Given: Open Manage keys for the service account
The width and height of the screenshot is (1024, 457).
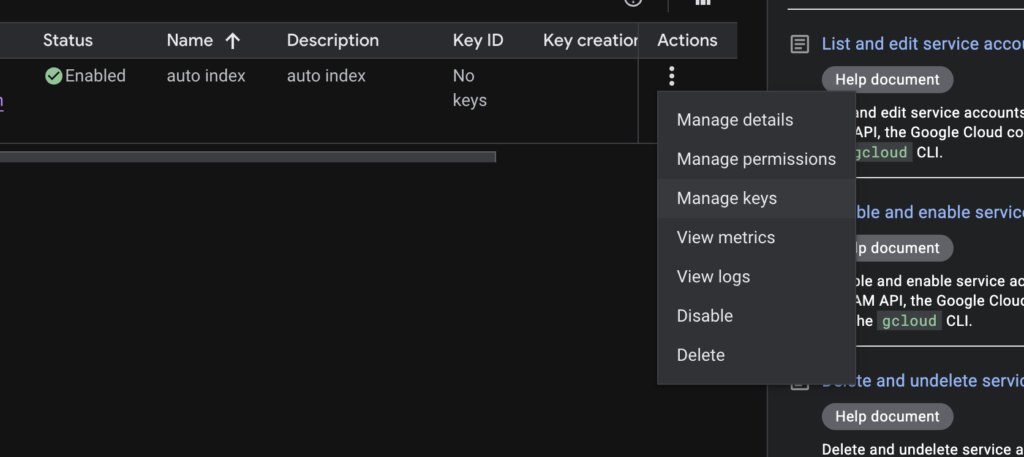Looking at the screenshot, I should (726, 198).
